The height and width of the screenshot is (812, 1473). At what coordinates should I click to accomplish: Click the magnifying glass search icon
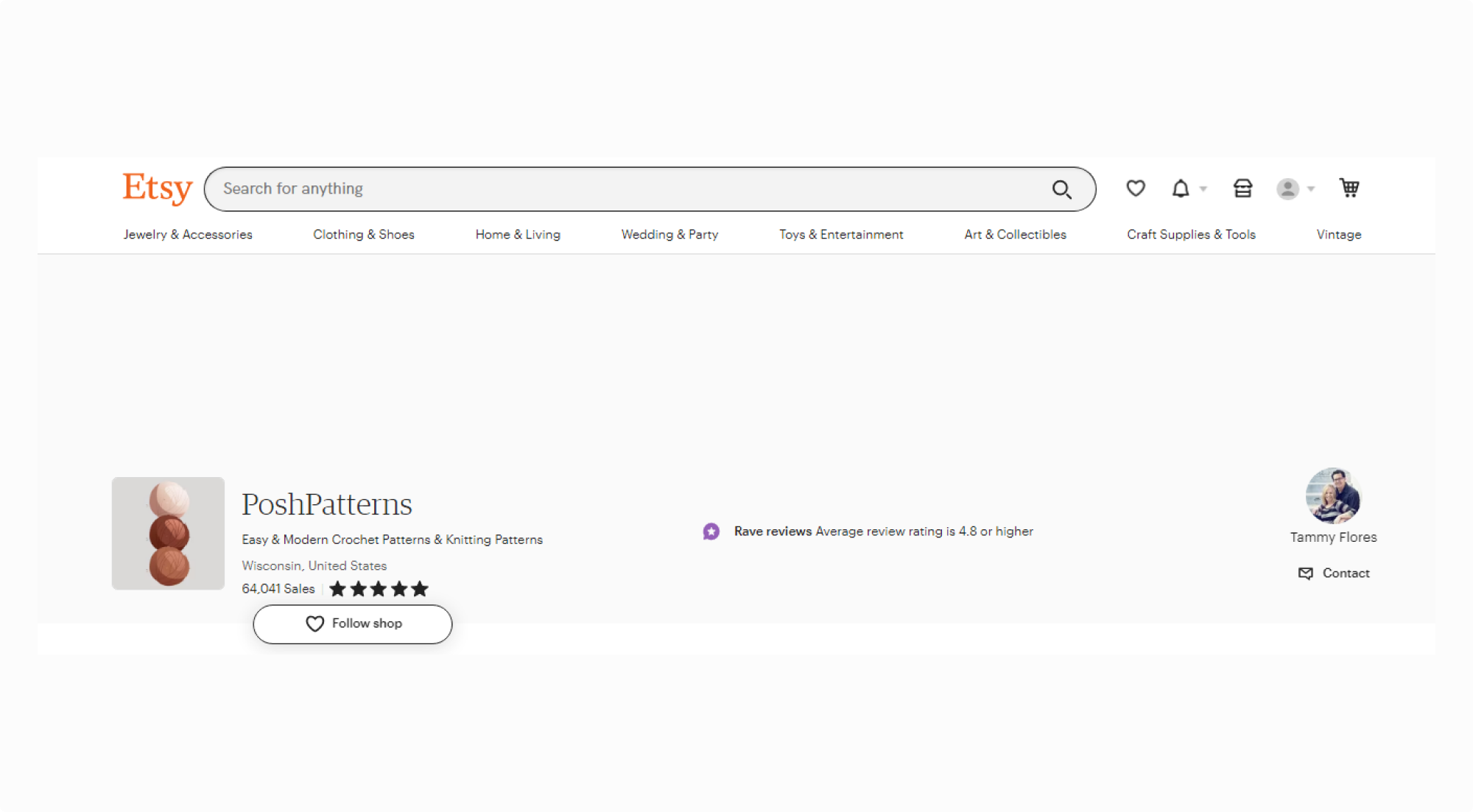click(x=1061, y=189)
